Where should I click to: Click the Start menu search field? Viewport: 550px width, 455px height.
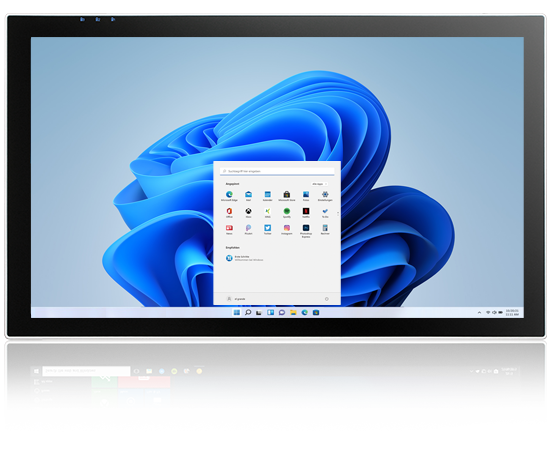point(277,171)
